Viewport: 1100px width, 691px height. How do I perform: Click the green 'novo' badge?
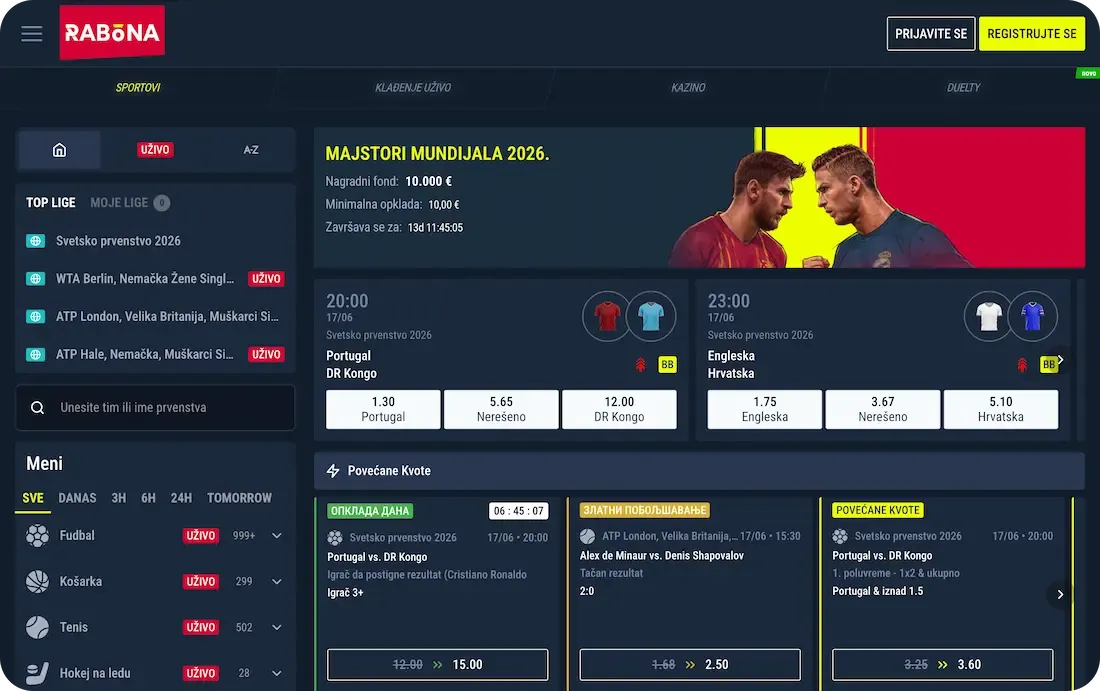1087,74
